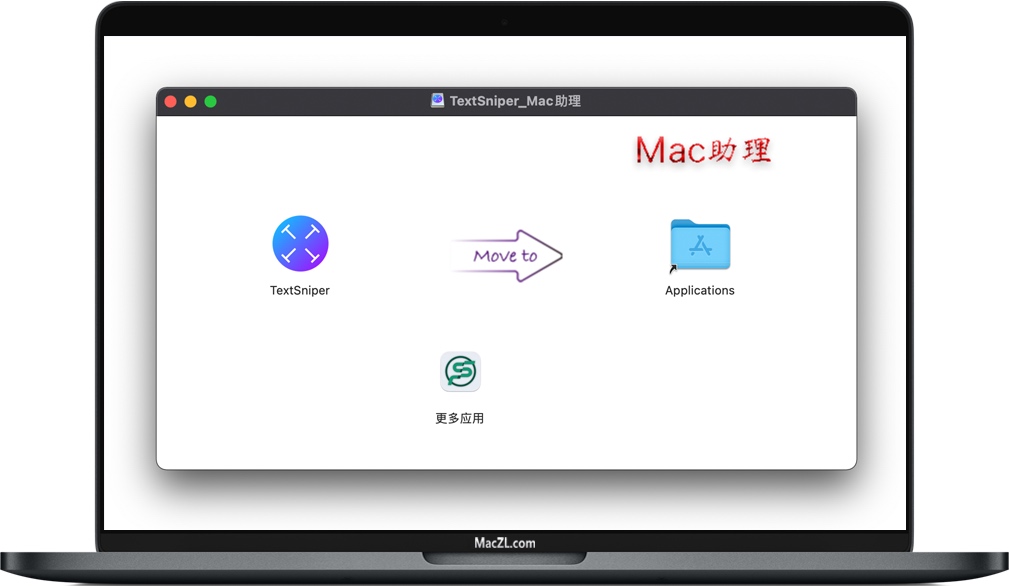Click the Applications label text
The image size is (1009, 586).
click(x=699, y=290)
